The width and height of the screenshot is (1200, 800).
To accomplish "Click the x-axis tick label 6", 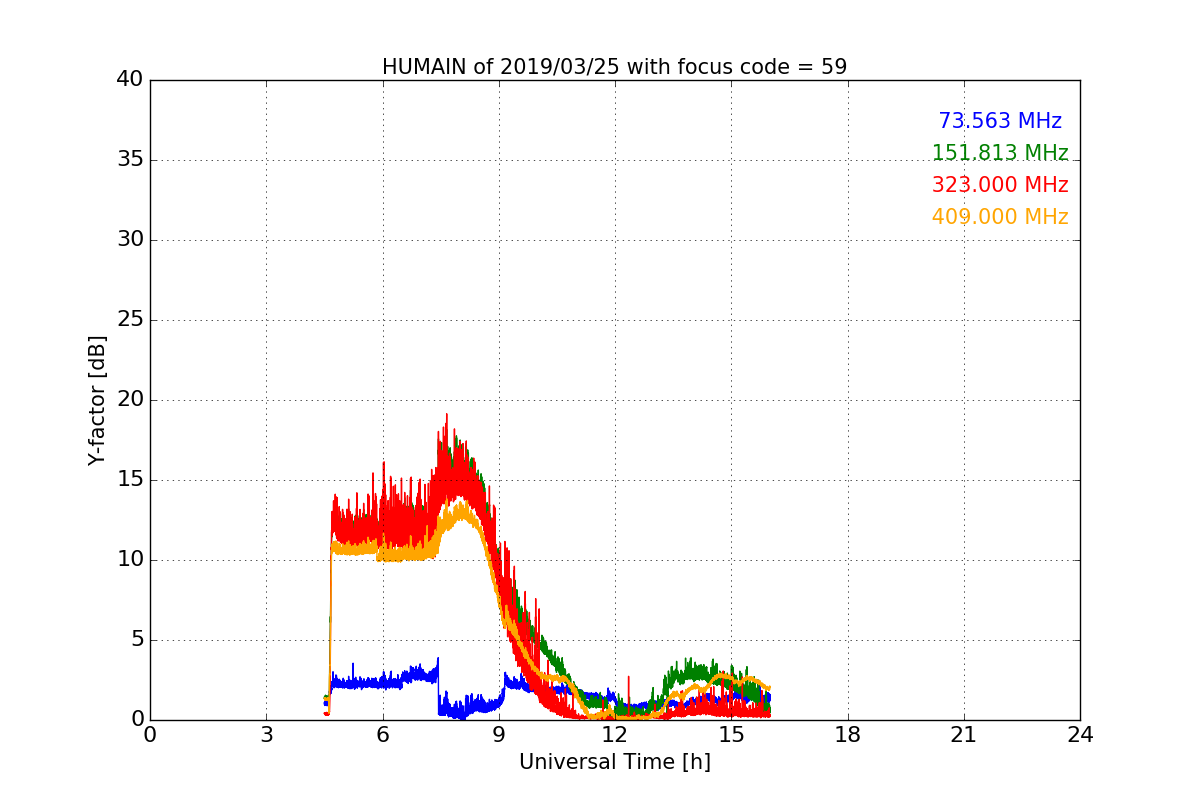I will coord(383,735).
